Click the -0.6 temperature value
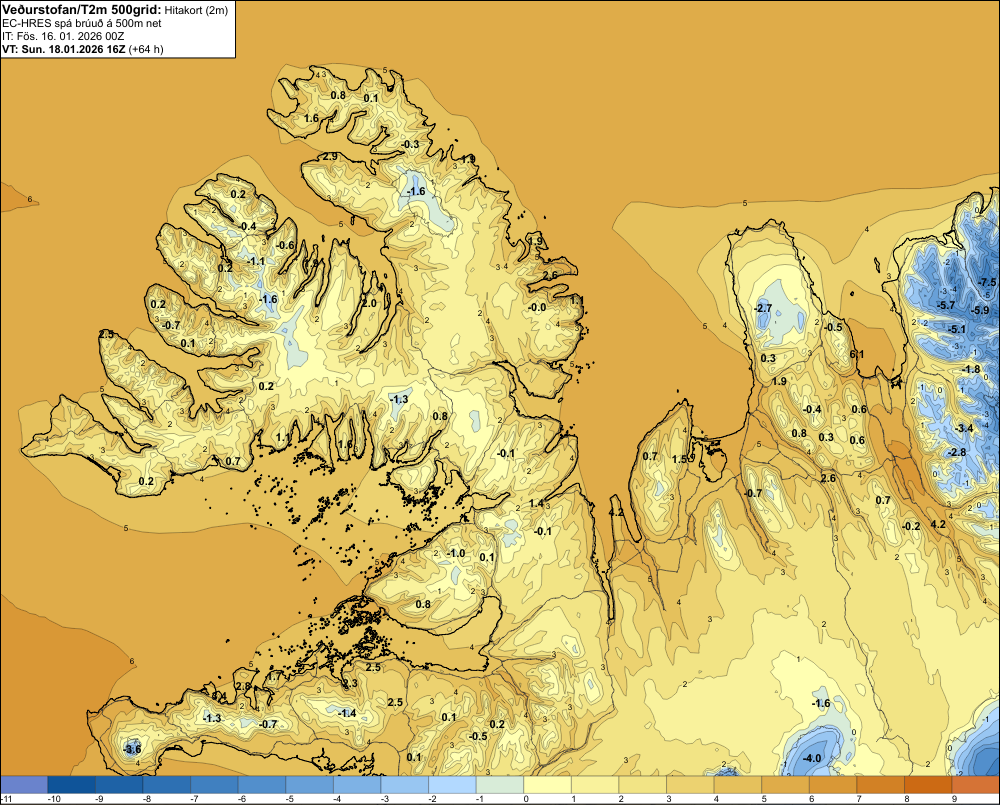The image size is (1000, 805). tap(286, 245)
